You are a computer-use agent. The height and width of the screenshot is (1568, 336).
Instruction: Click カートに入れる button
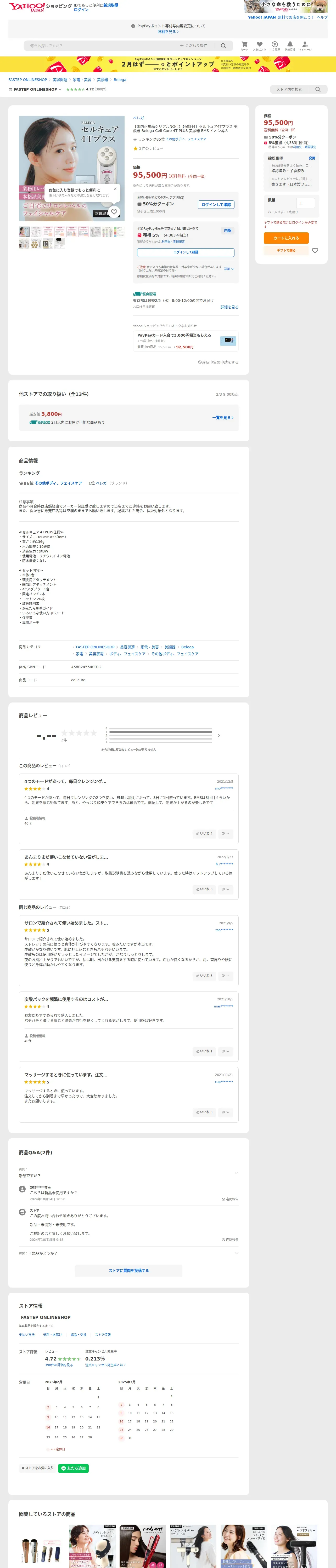point(286,238)
